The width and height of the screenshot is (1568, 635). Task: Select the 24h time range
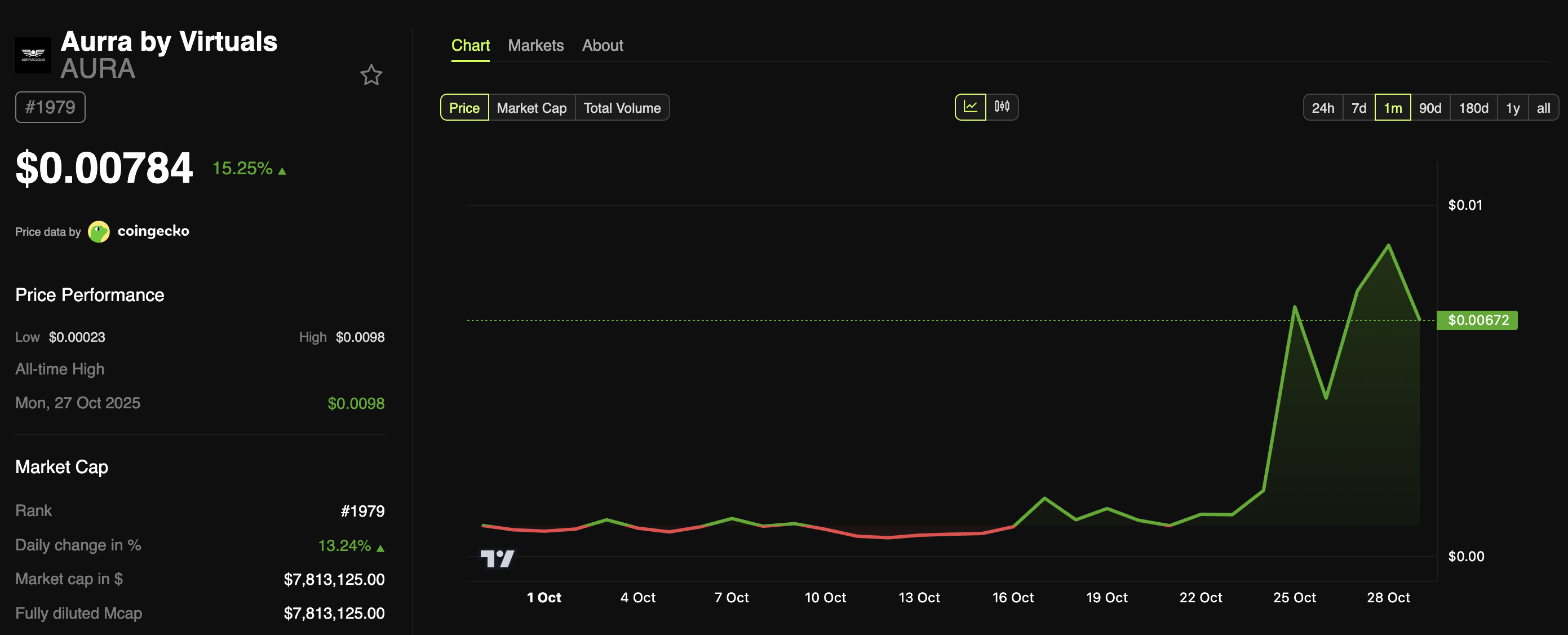click(1323, 107)
